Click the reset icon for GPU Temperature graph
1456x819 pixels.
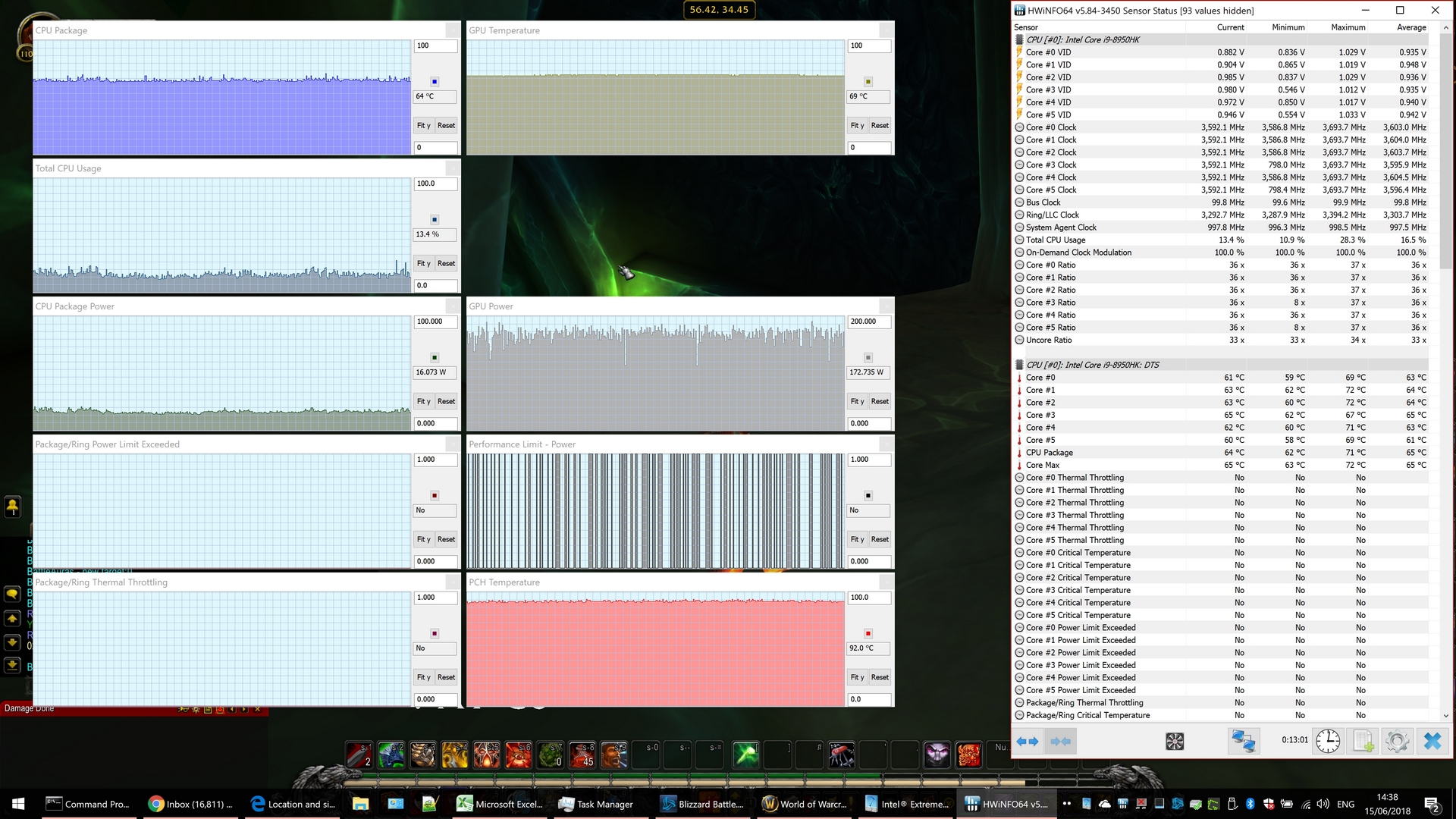(x=879, y=125)
